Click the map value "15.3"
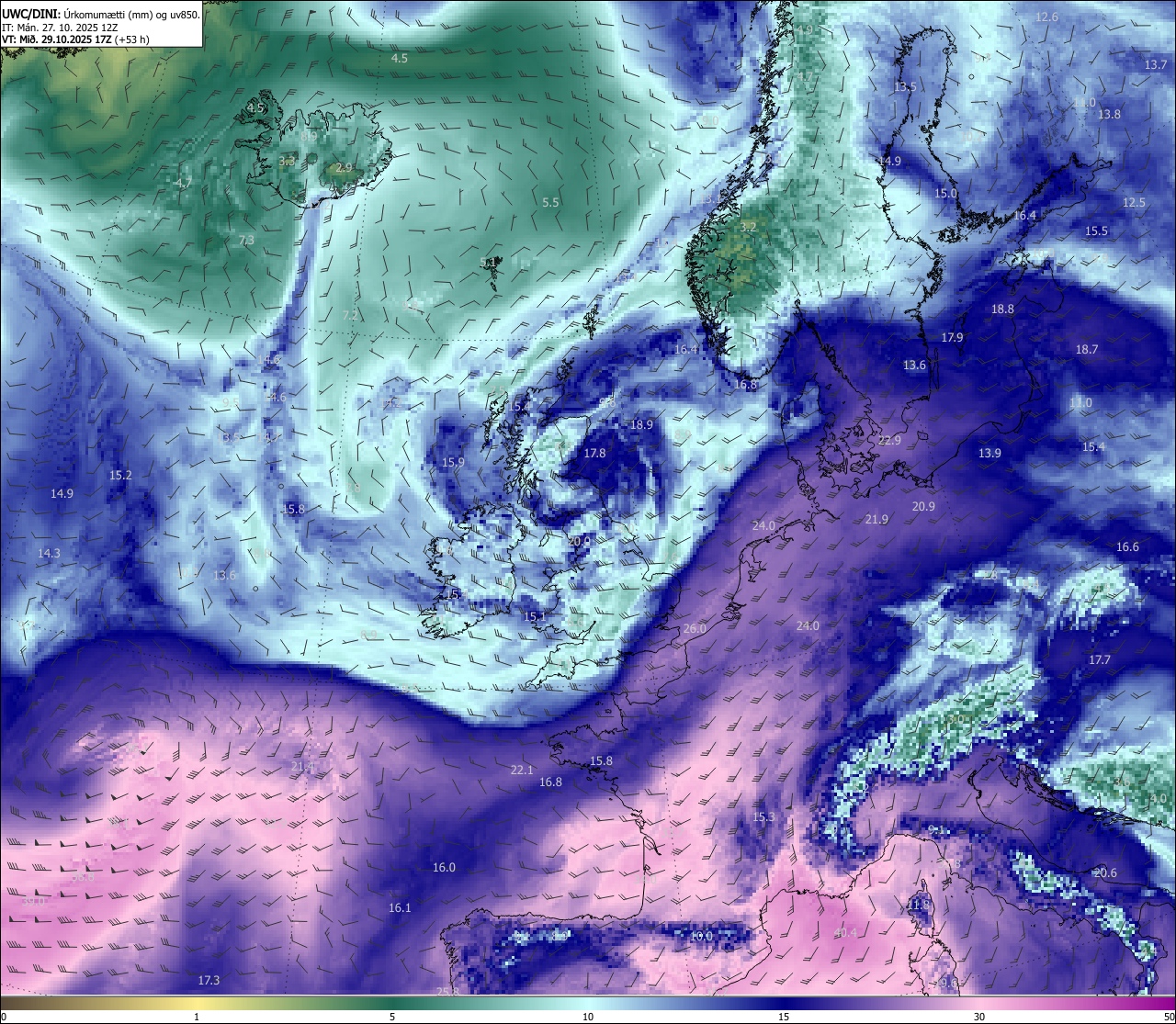The height and width of the screenshot is (1024, 1176). (763, 817)
